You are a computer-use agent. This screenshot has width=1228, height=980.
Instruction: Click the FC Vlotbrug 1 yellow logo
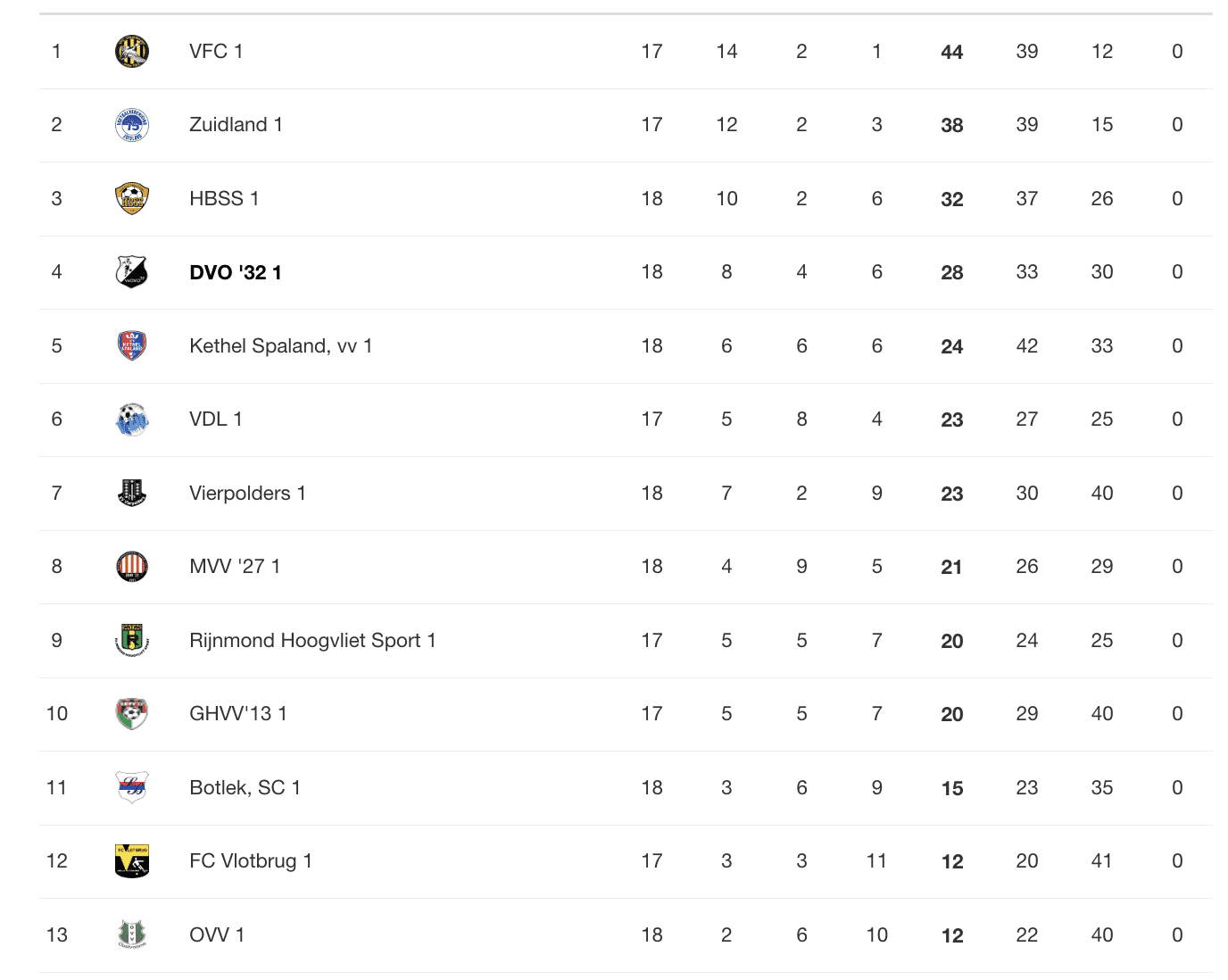click(132, 860)
